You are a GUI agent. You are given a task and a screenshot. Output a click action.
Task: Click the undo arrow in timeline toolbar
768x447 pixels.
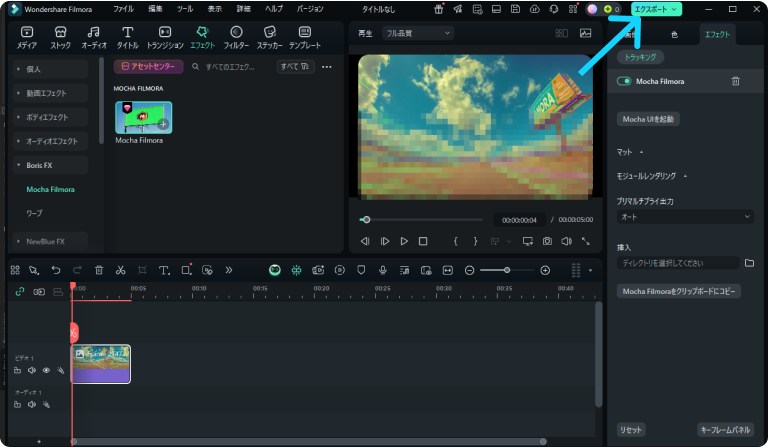pos(56,270)
